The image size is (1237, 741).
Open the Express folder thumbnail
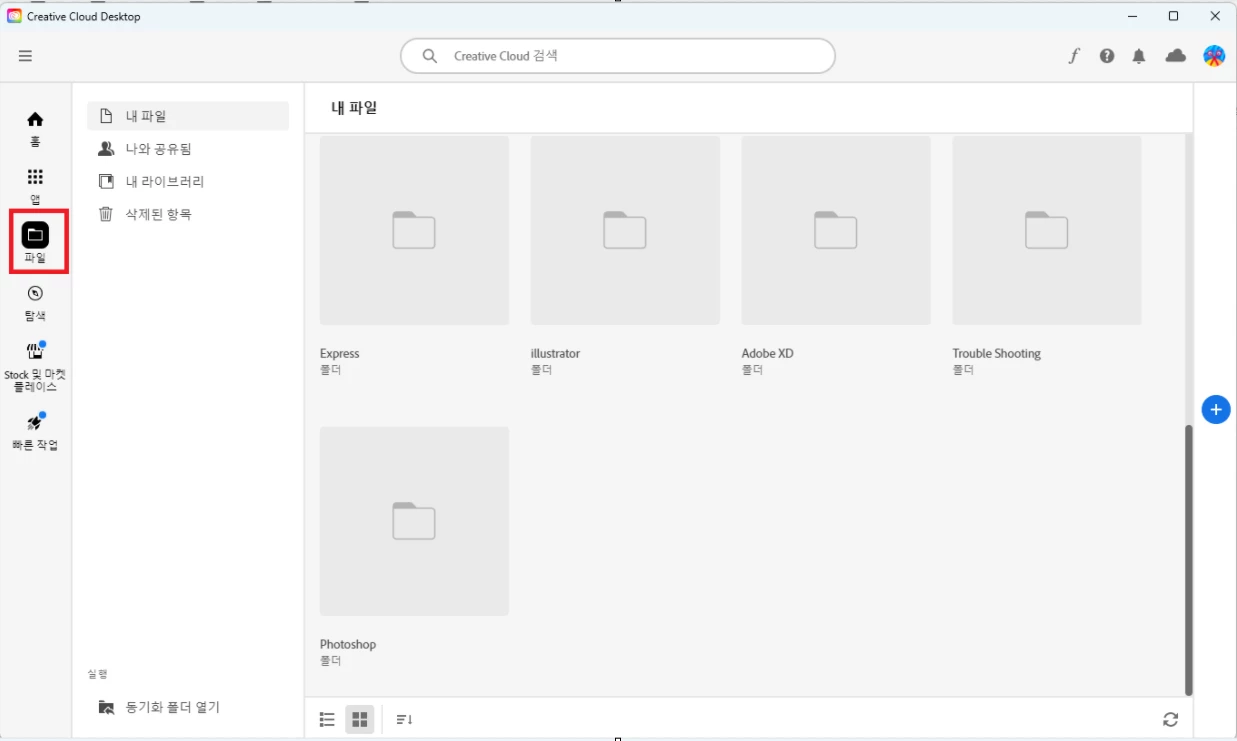(414, 230)
